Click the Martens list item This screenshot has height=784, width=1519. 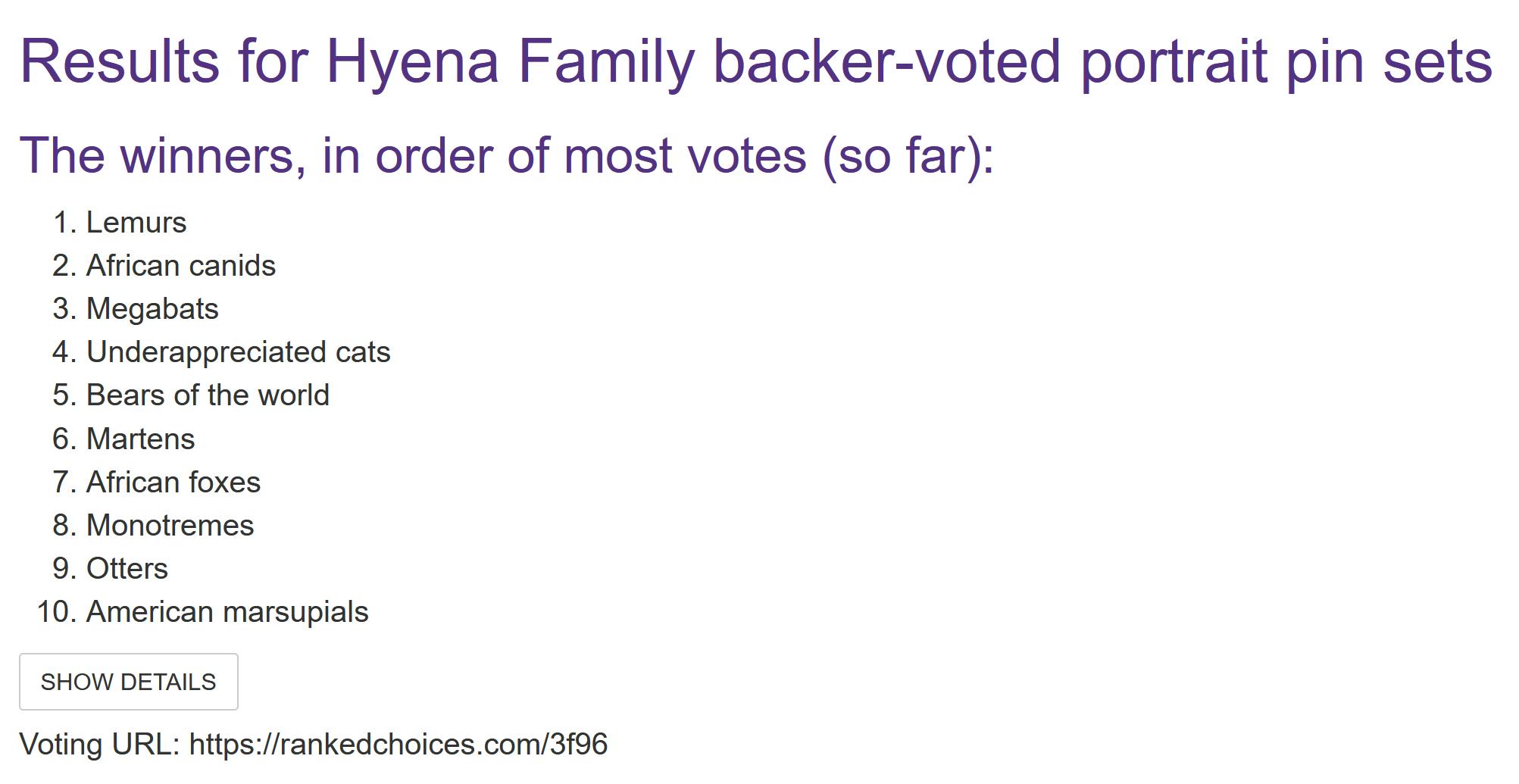click(x=141, y=439)
